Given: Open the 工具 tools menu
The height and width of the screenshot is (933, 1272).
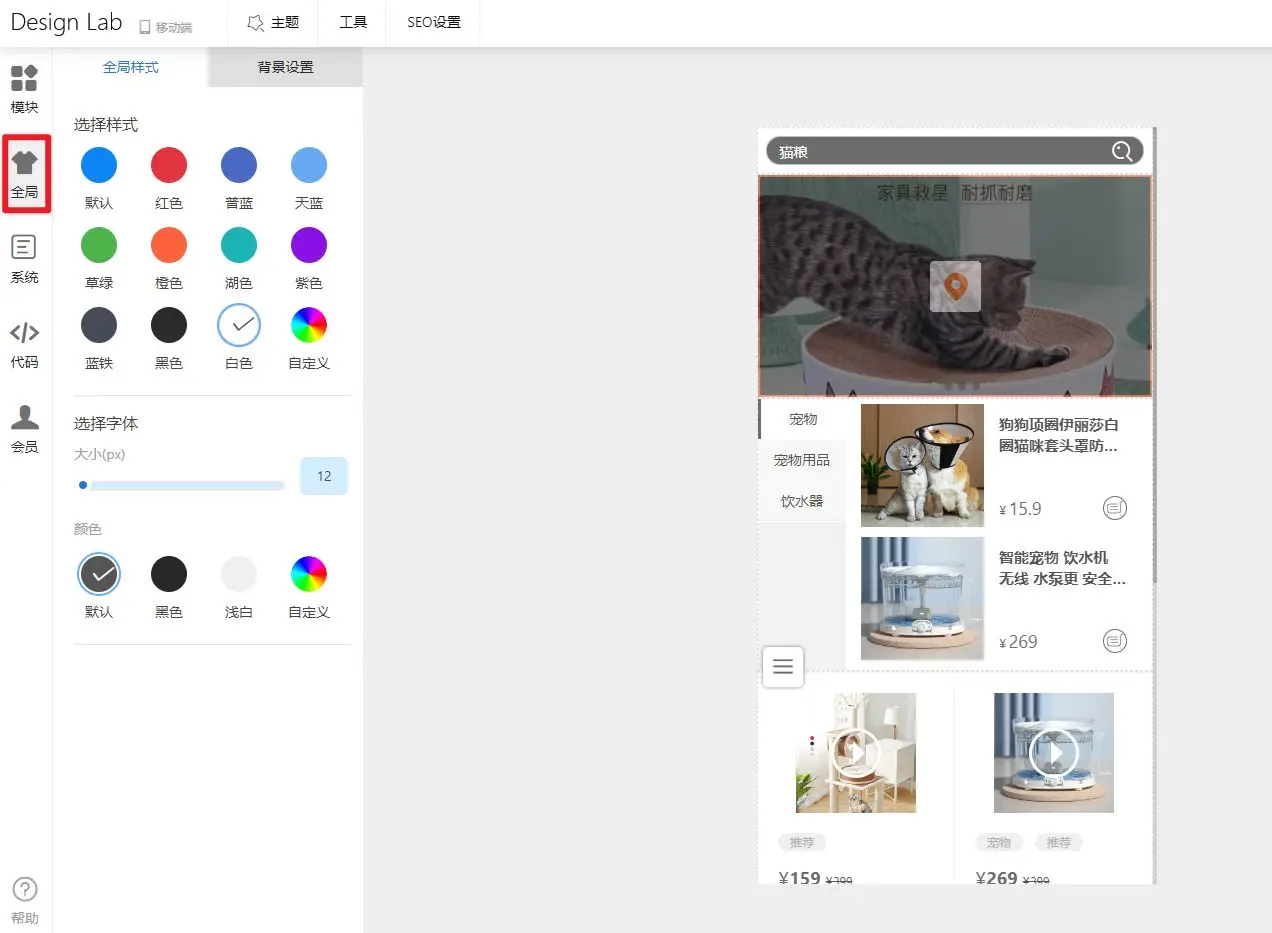Looking at the screenshot, I should coord(353,22).
